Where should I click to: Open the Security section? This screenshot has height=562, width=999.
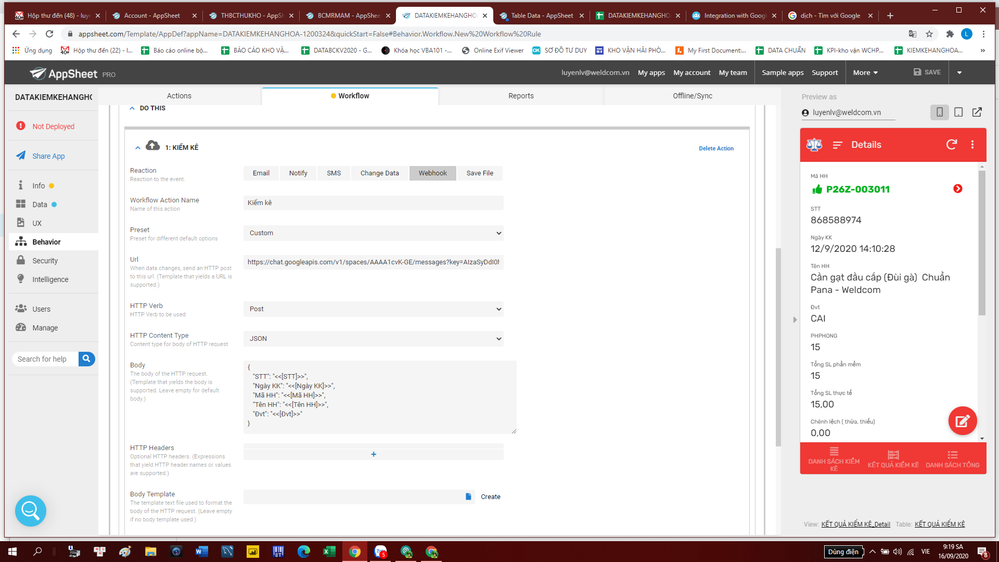(x=45, y=261)
